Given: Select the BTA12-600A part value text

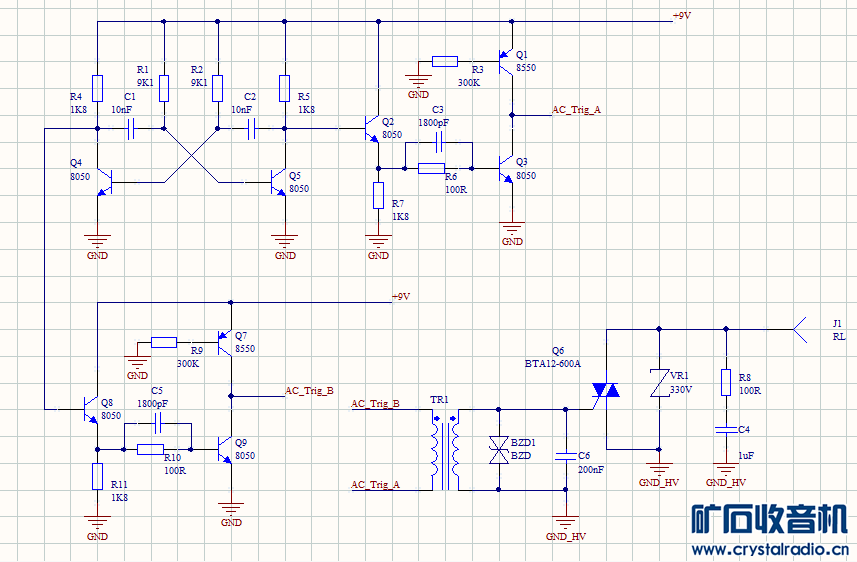Looking at the screenshot, I should [x=553, y=364].
